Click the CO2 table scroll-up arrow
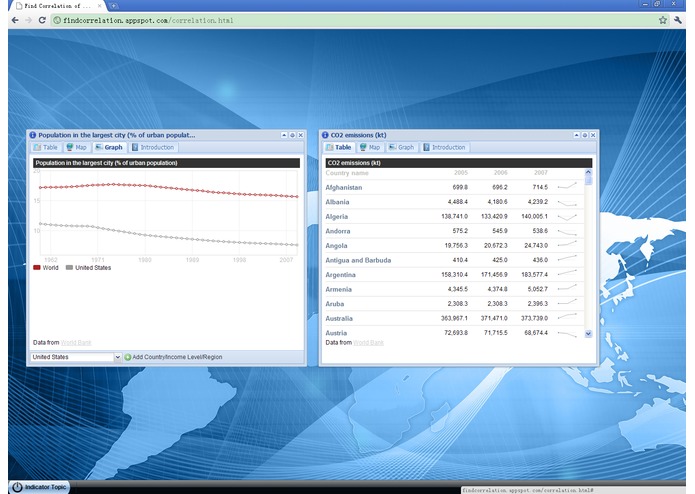The width and height of the screenshot is (695, 494). 588,172
